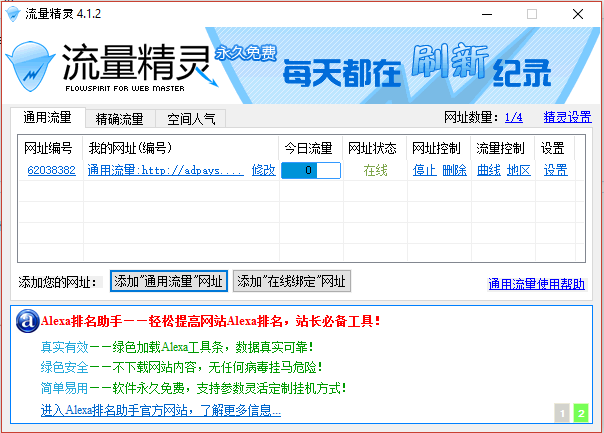Image resolution: width=604 pixels, height=433 pixels.
Task: Open 通用流量使用帮助 help link
Action: pos(537,284)
